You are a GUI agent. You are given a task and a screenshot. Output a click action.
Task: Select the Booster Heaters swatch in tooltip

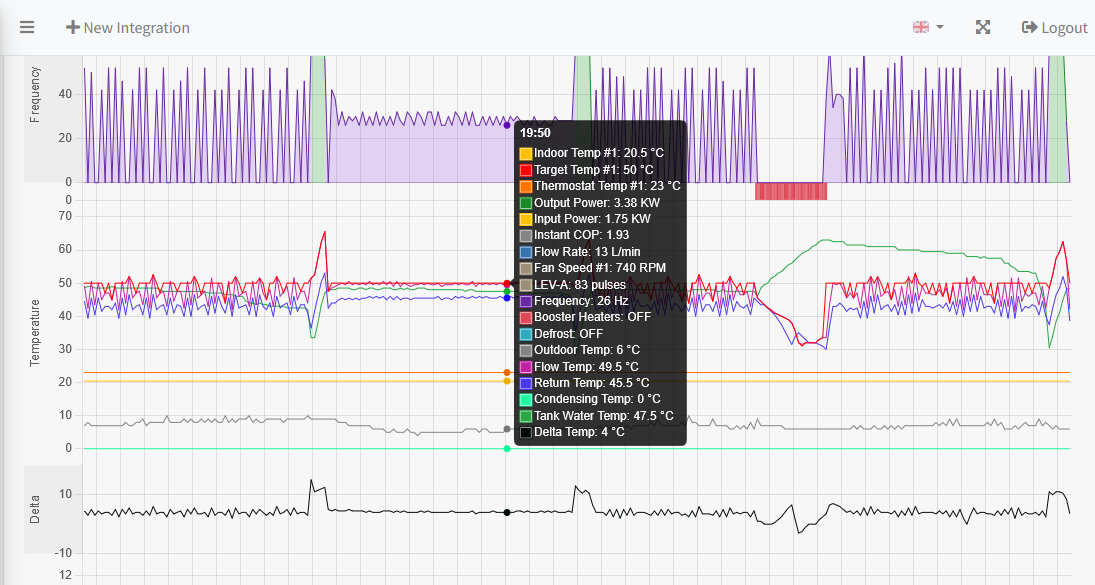coord(526,317)
